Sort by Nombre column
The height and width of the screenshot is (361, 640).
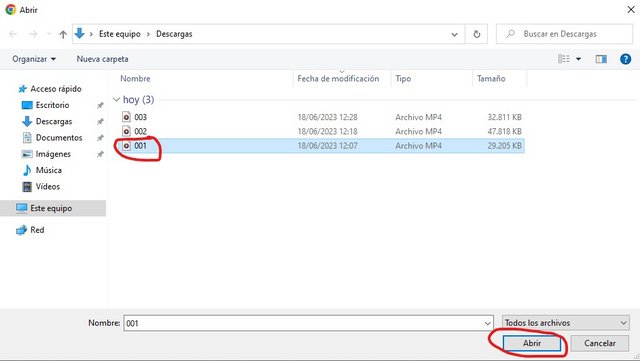coord(135,78)
